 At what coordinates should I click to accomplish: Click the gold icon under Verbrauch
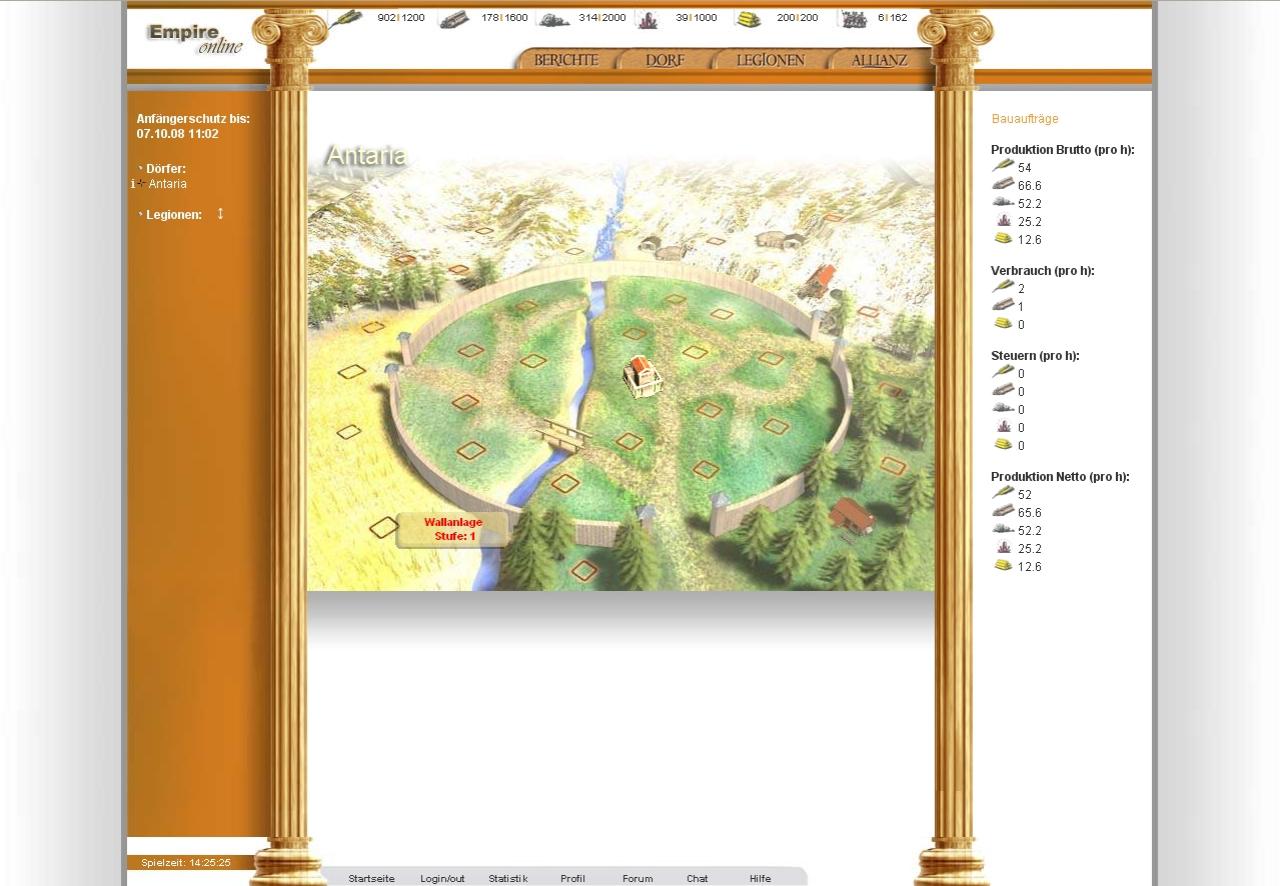(1003, 323)
